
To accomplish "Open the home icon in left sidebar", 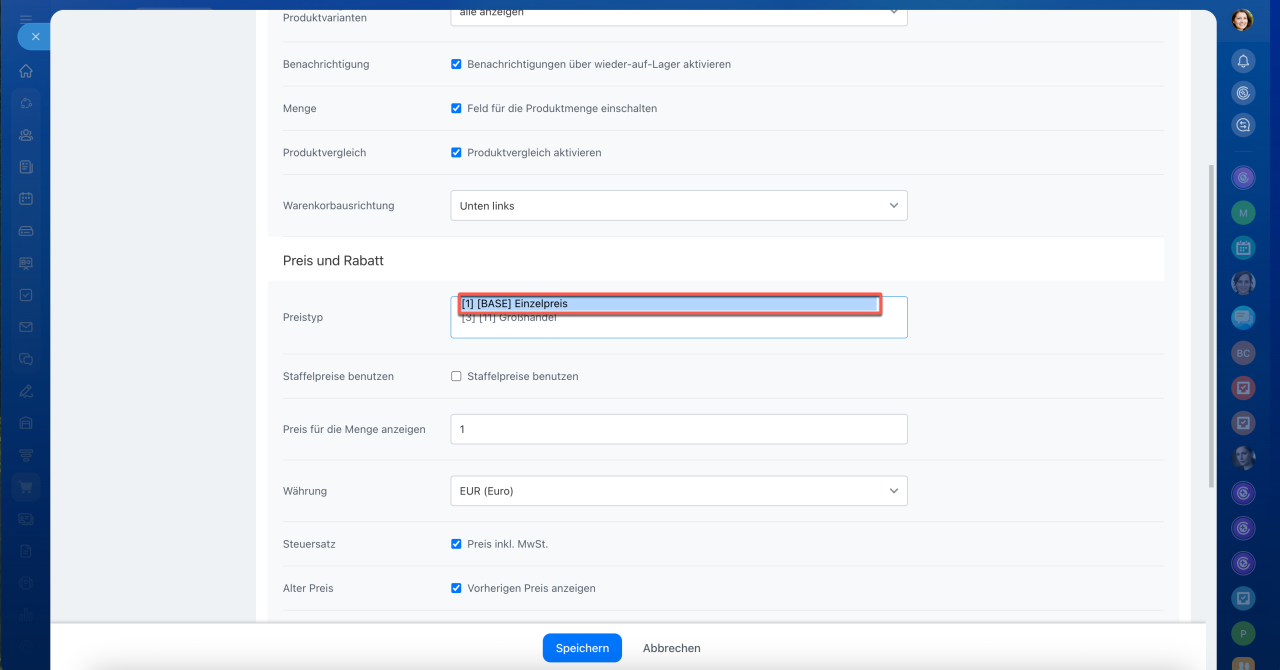I will pyautogui.click(x=26, y=71).
